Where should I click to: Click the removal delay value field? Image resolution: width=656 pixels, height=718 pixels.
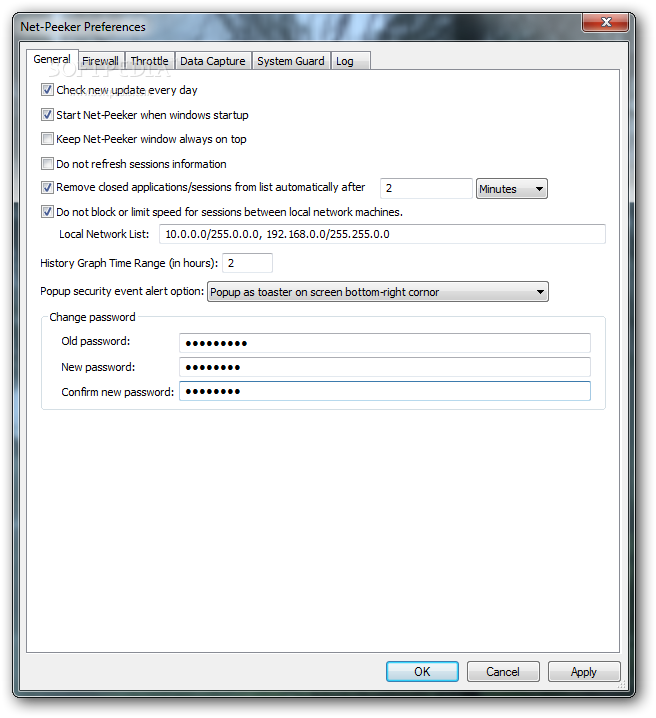click(426, 188)
